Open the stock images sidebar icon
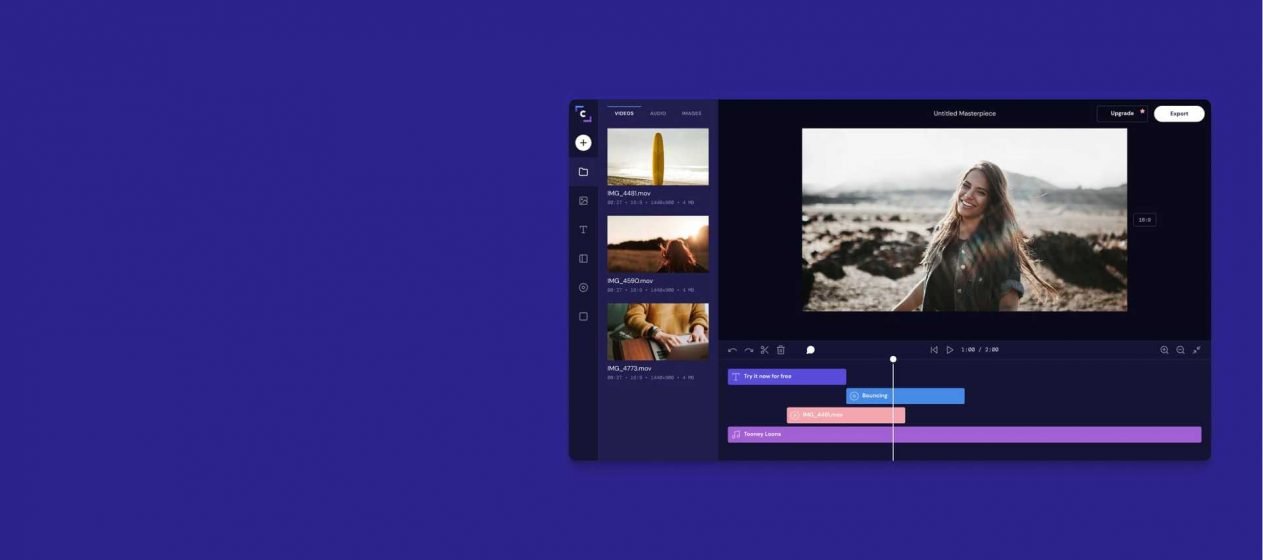This screenshot has height=560, width=1263. click(583, 201)
